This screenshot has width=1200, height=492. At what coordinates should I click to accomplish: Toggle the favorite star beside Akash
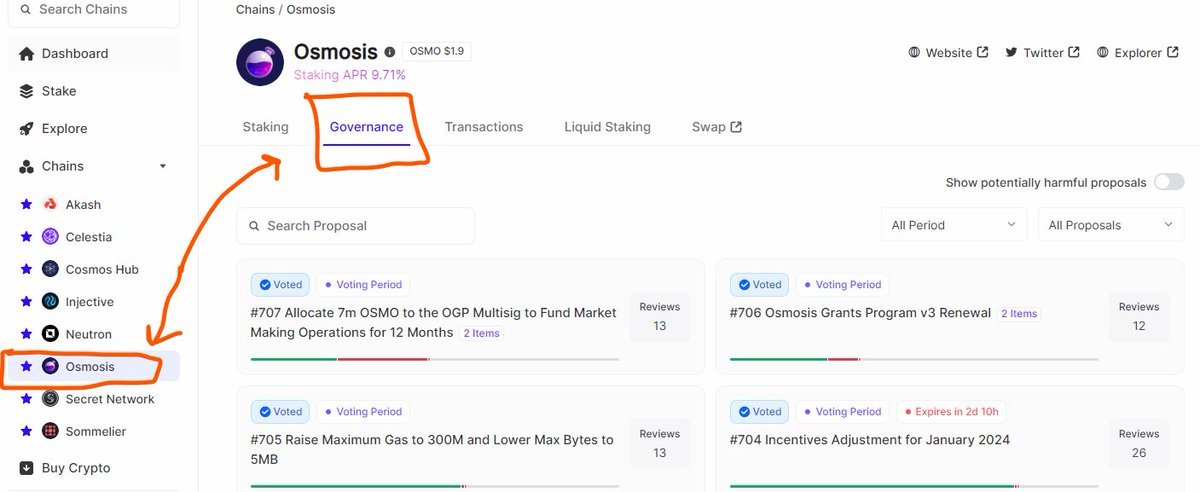click(27, 204)
